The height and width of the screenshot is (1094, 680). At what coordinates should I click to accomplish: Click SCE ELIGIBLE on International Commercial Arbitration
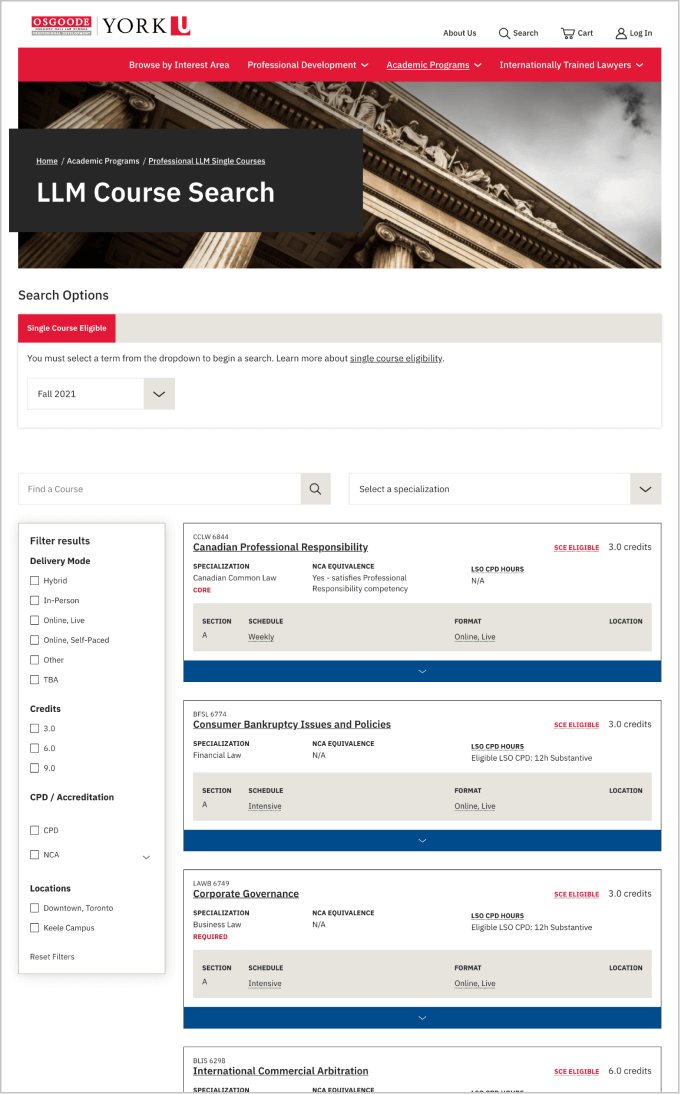click(577, 1072)
